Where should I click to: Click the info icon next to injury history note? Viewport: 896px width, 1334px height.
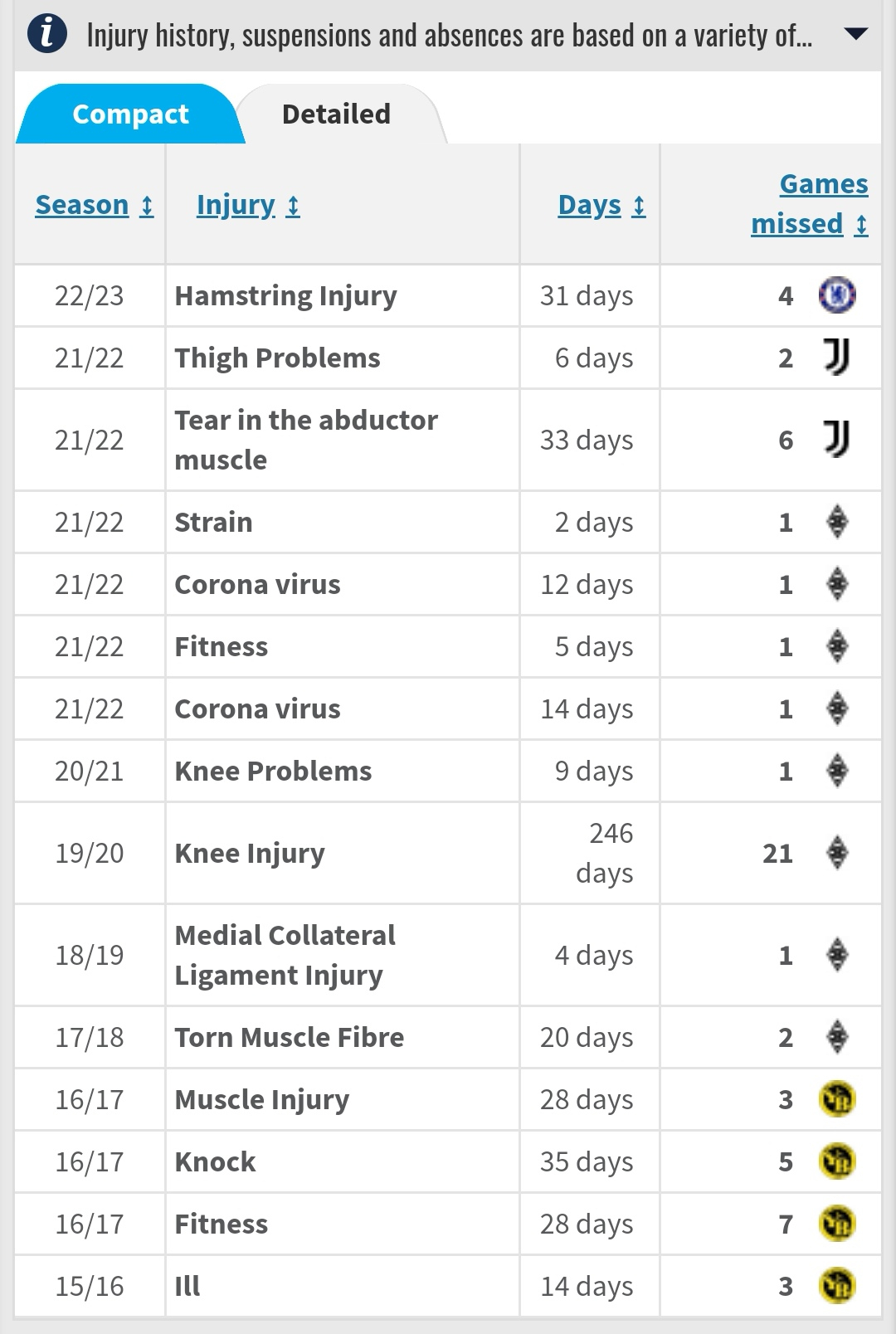click(47, 35)
